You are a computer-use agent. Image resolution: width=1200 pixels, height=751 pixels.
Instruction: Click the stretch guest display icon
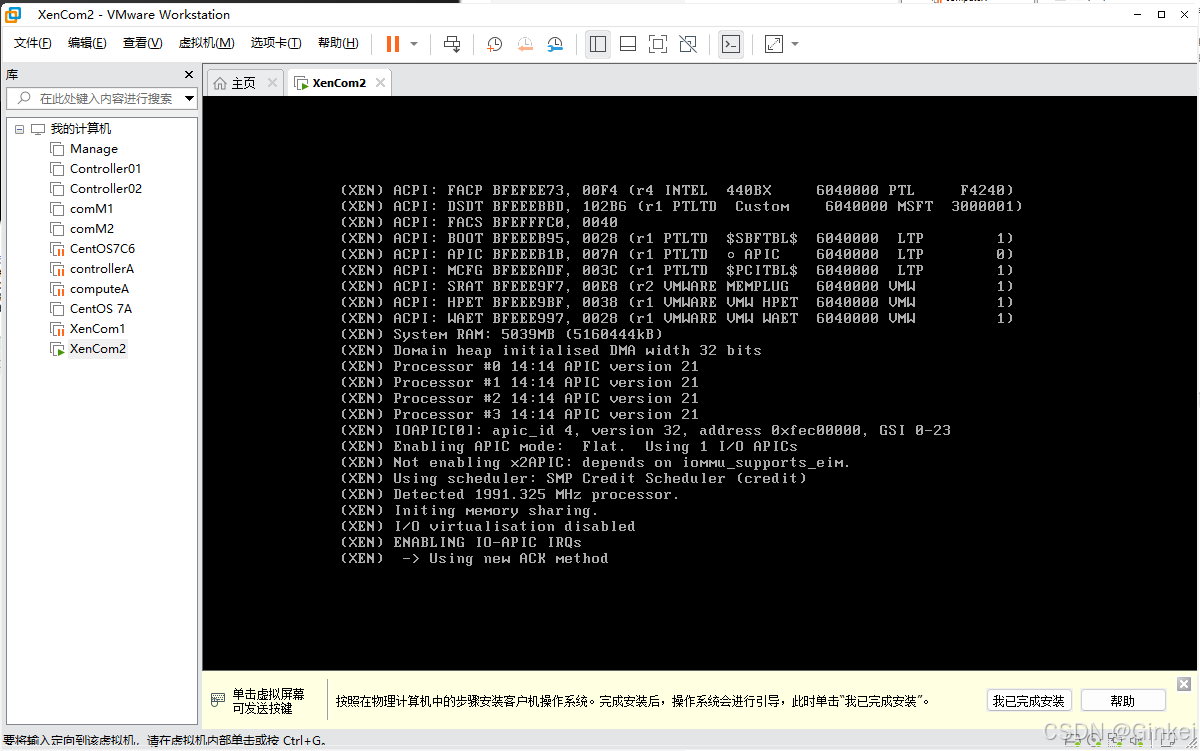(x=774, y=44)
